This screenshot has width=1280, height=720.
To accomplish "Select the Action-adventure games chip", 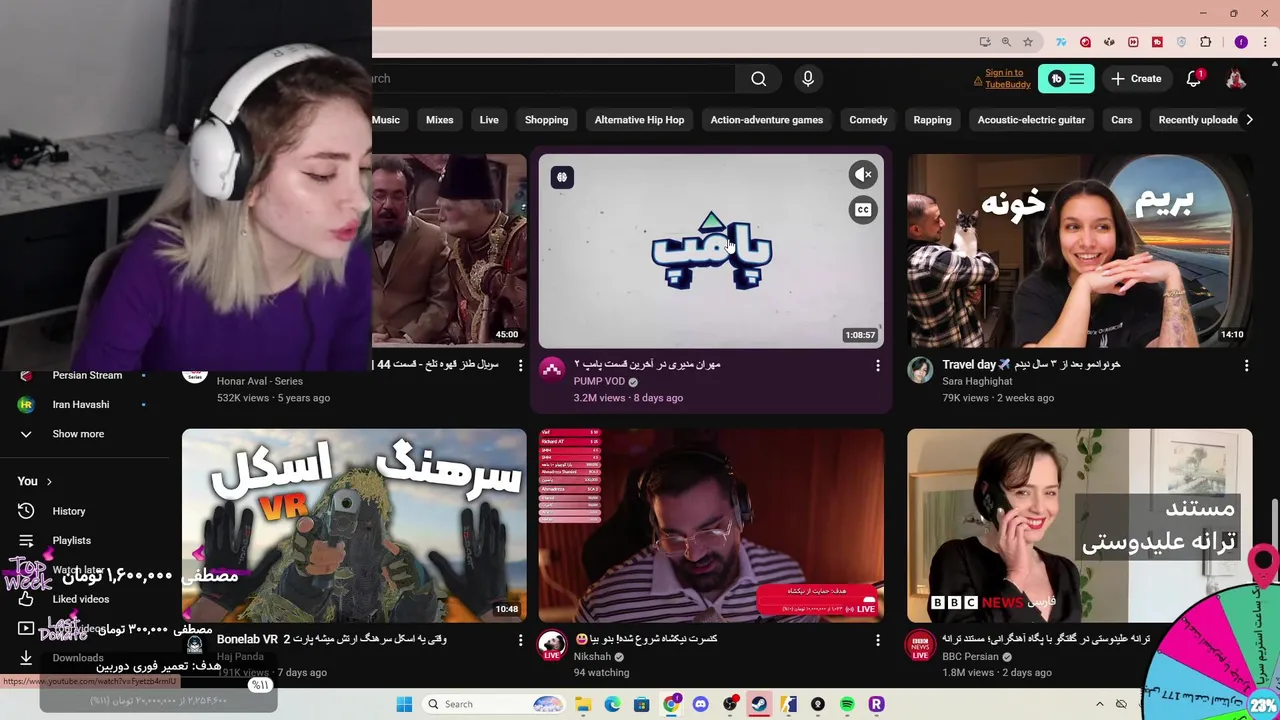I will tap(767, 120).
